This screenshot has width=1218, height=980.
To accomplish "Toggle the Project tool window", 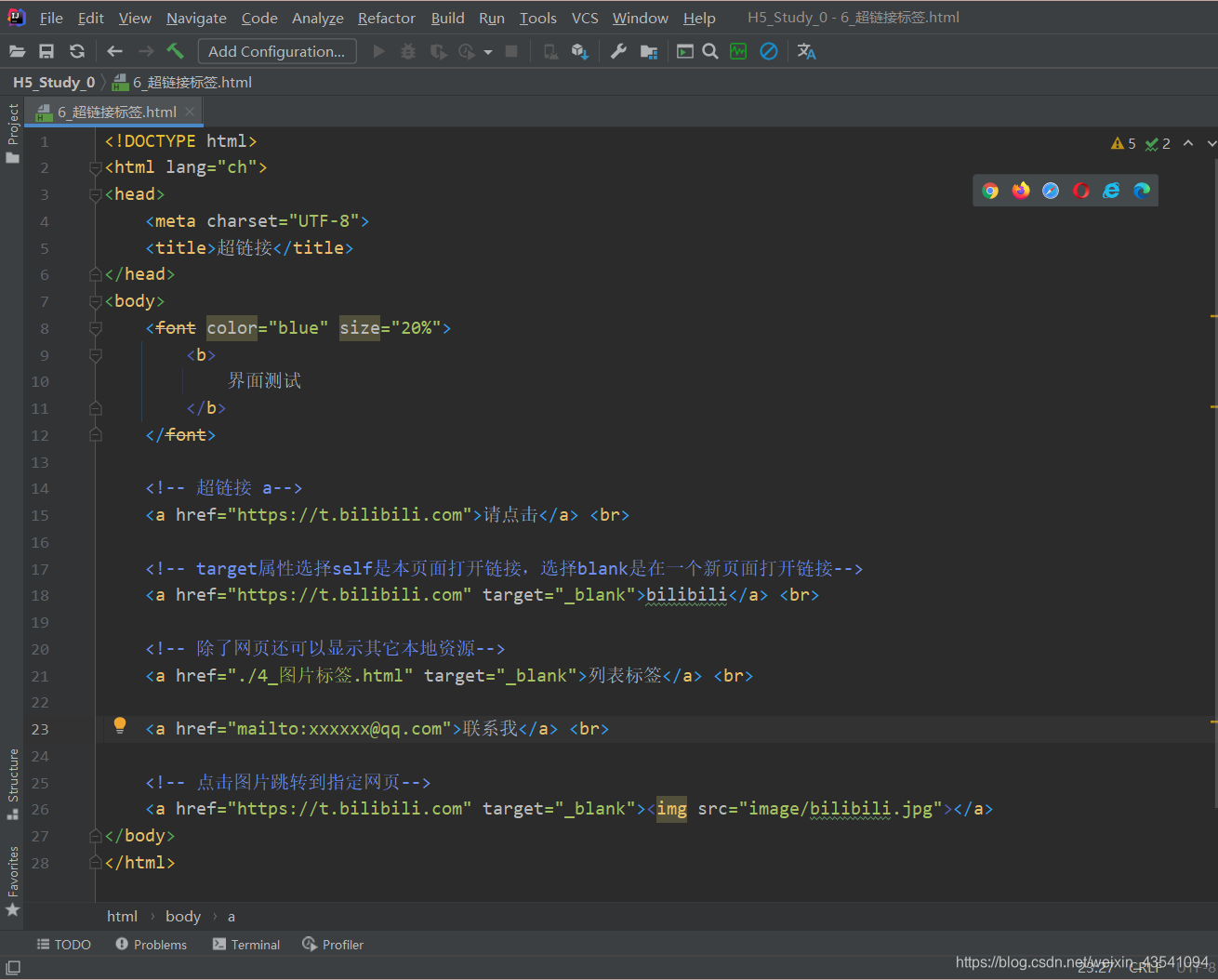I will tap(13, 133).
